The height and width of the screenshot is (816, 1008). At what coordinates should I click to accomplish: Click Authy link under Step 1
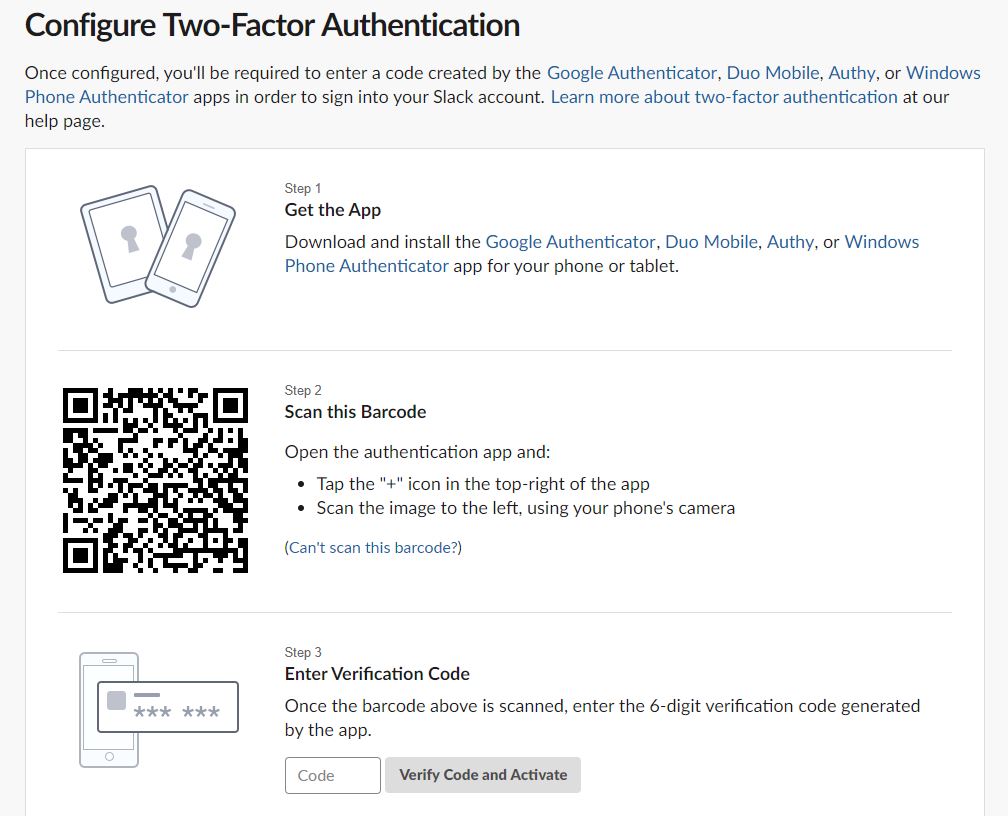790,242
